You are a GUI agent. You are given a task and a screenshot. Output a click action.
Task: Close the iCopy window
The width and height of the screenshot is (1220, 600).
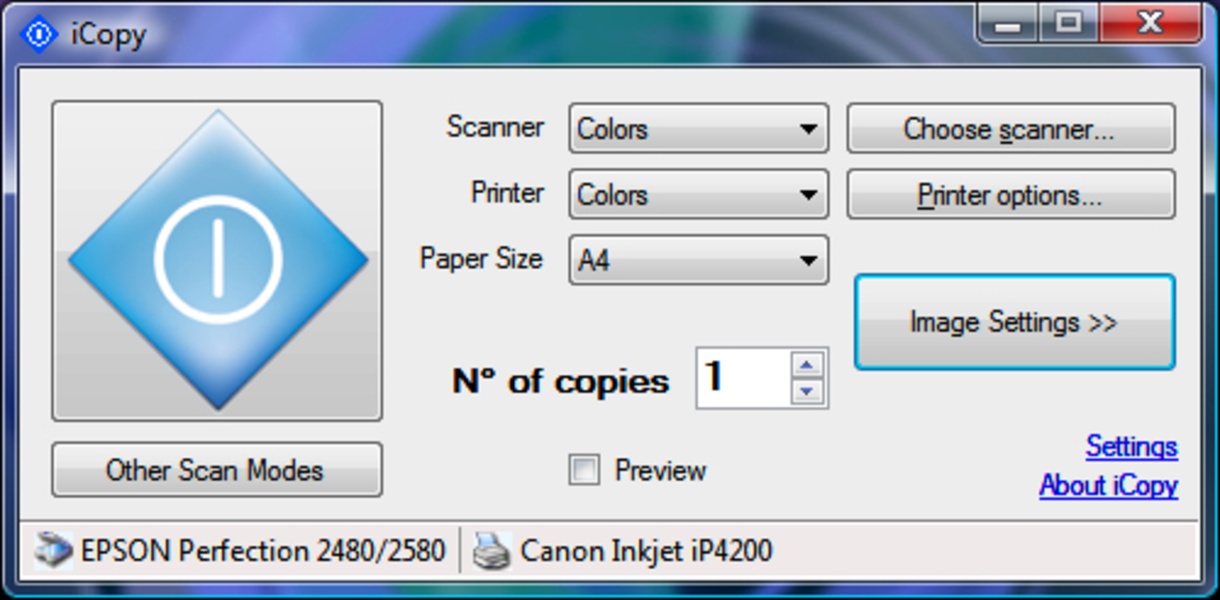tap(1151, 23)
